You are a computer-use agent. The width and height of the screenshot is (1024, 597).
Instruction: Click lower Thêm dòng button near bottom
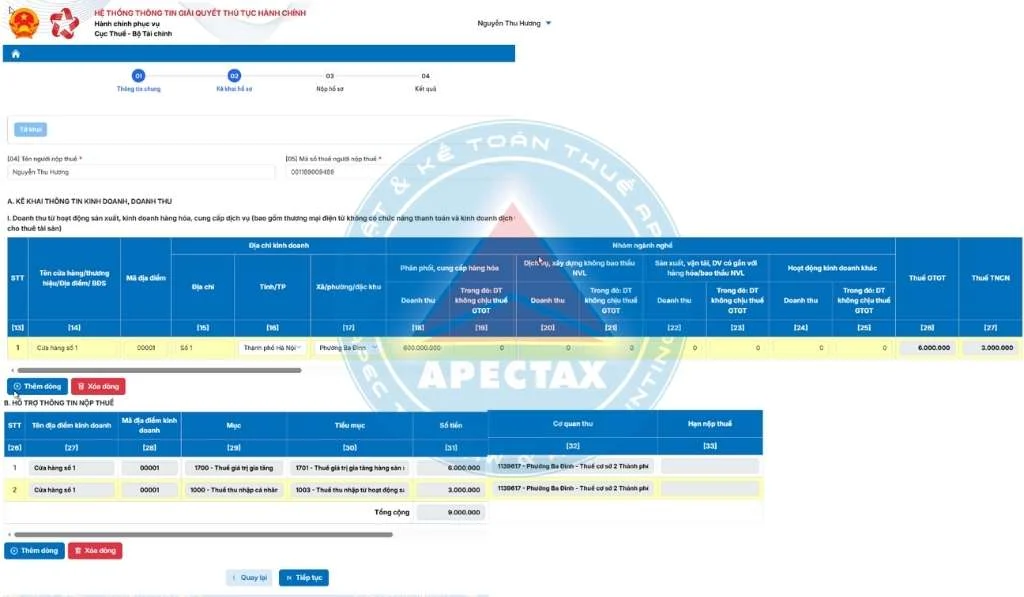coord(35,551)
